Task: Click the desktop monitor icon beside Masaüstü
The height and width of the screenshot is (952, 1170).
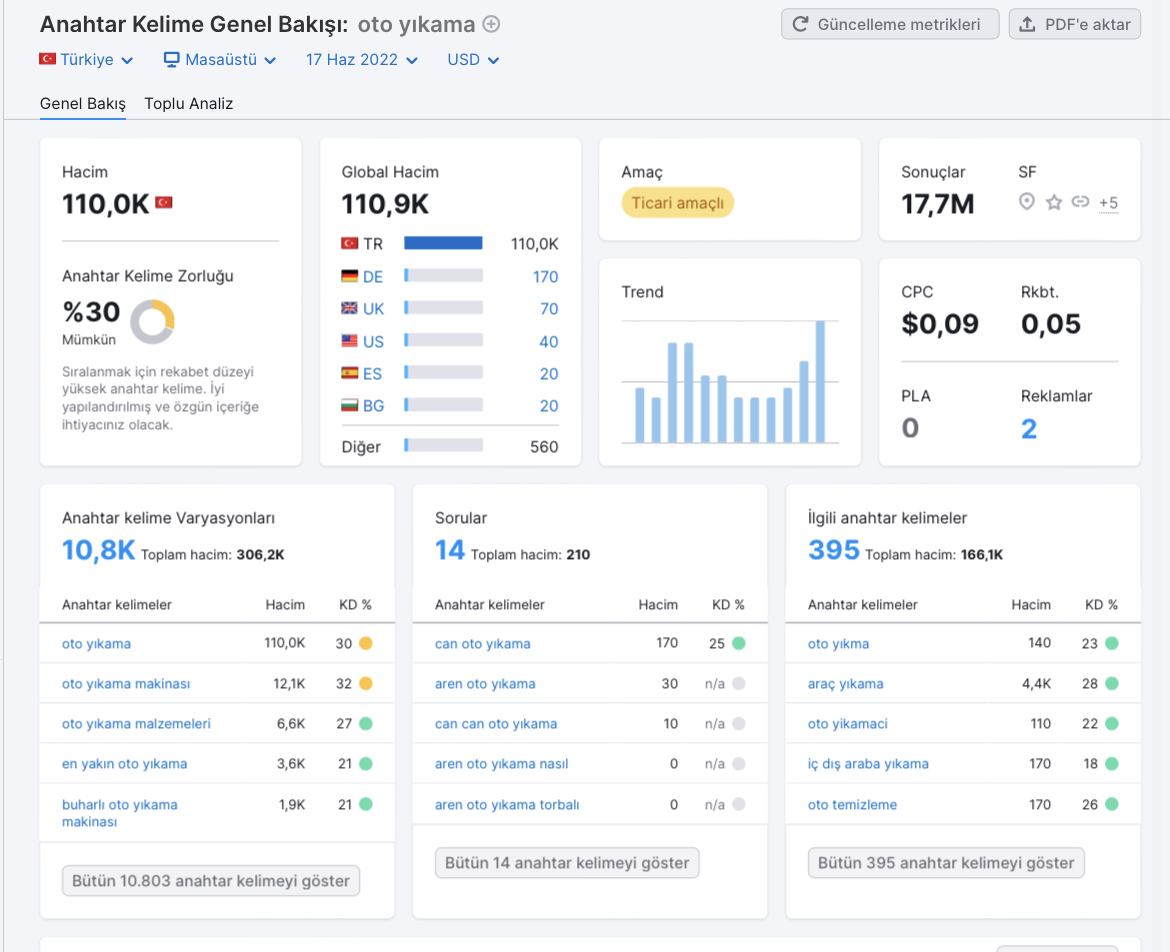Action: (x=172, y=60)
